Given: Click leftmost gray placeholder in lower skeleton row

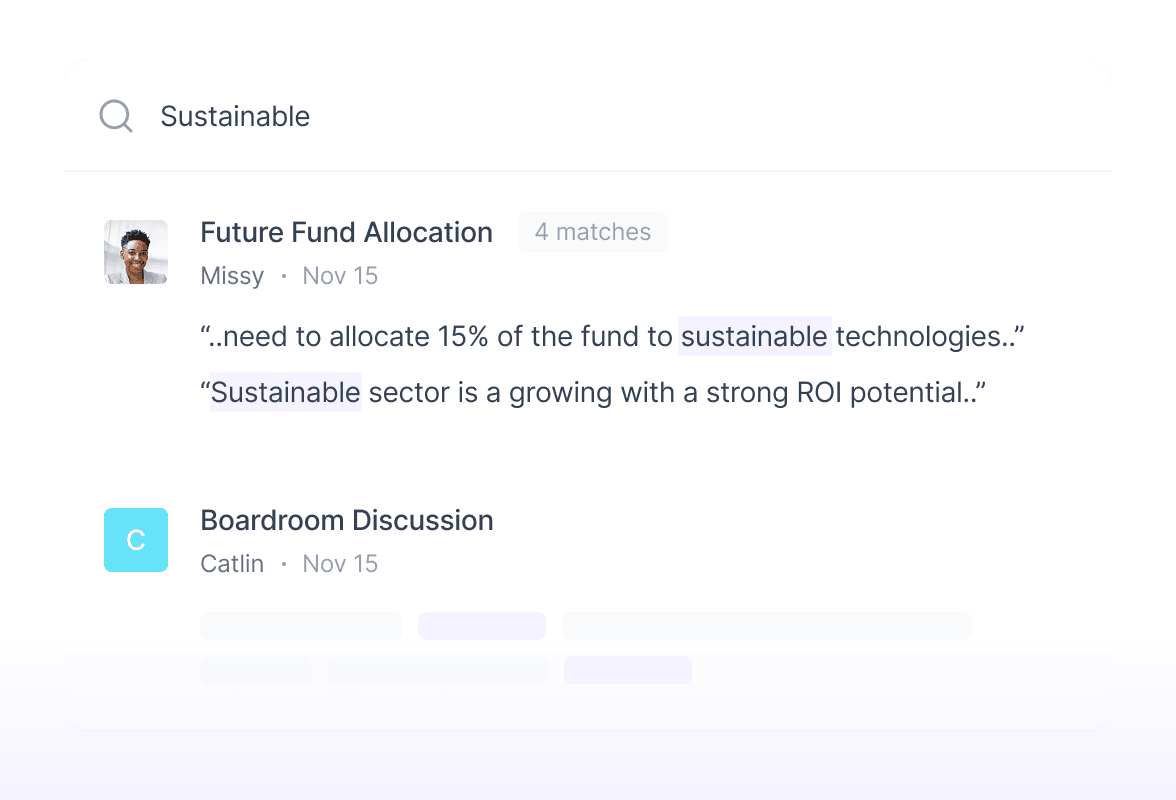Looking at the screenshot, I should coord(256,670).
